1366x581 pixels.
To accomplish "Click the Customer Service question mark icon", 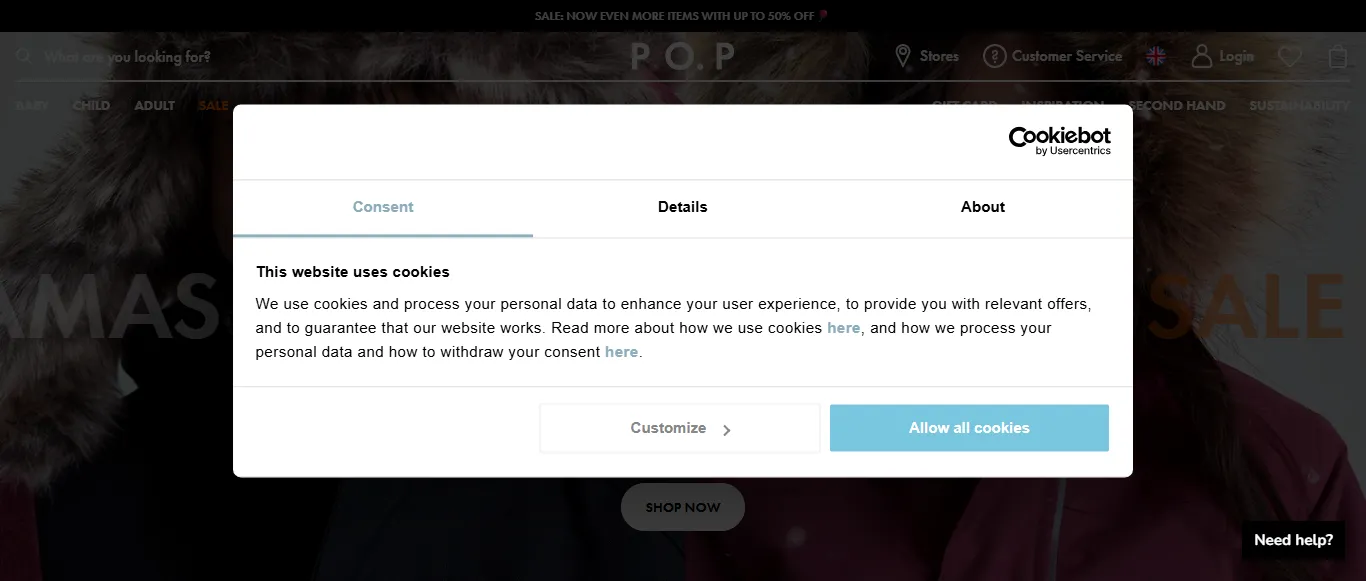I will coord(994,56).
